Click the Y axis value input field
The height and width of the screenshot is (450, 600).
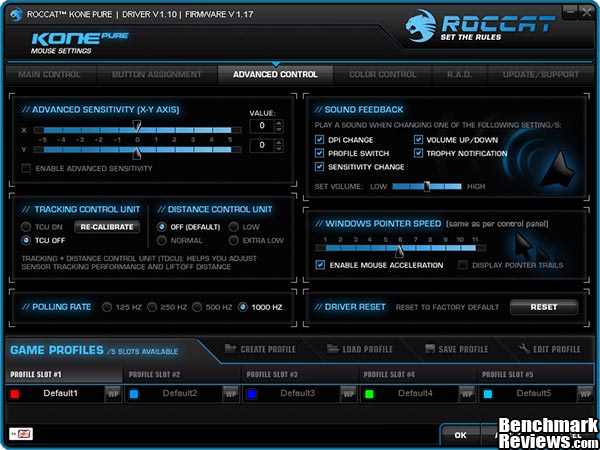(262, 145)
